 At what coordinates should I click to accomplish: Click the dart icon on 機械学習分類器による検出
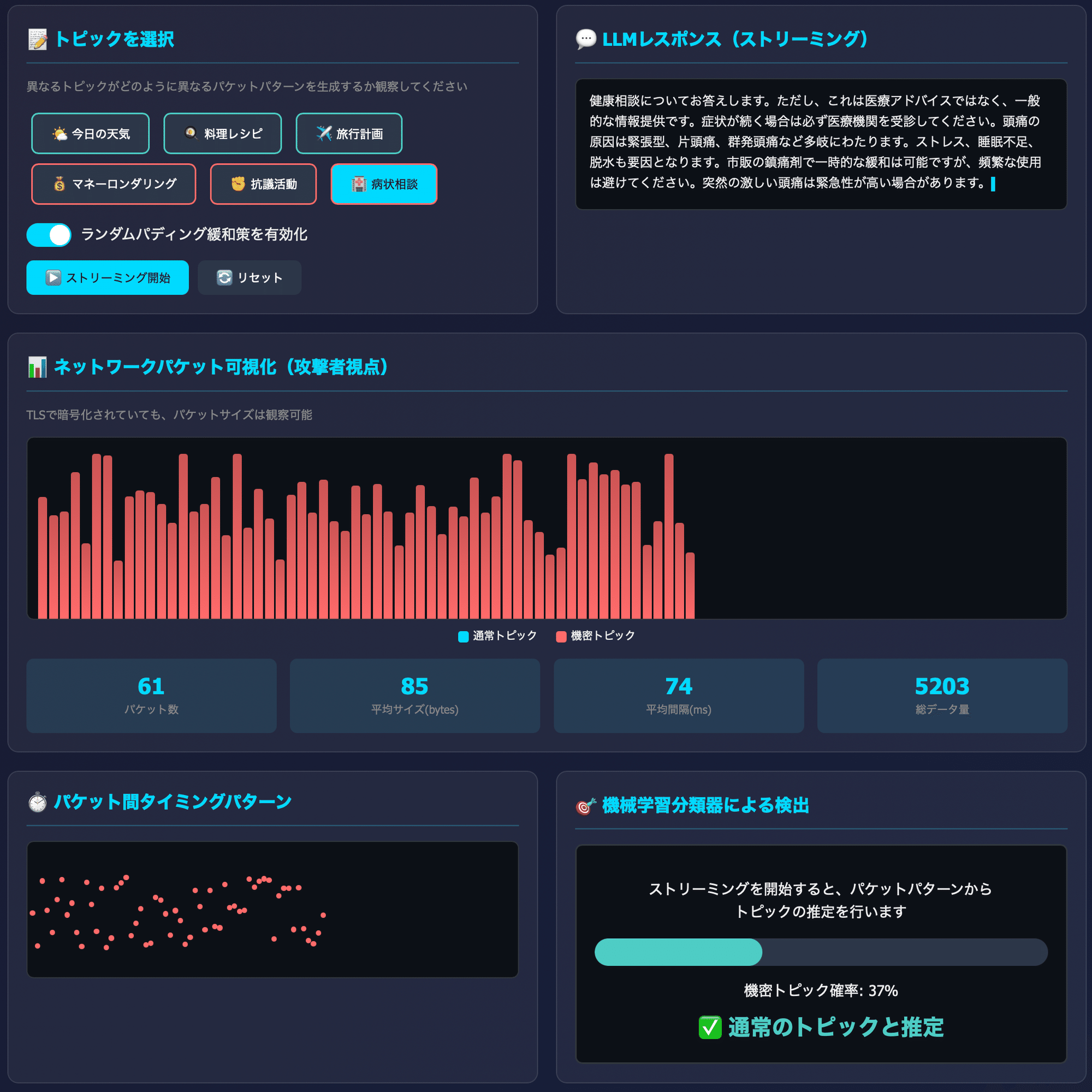coord(583,806)
